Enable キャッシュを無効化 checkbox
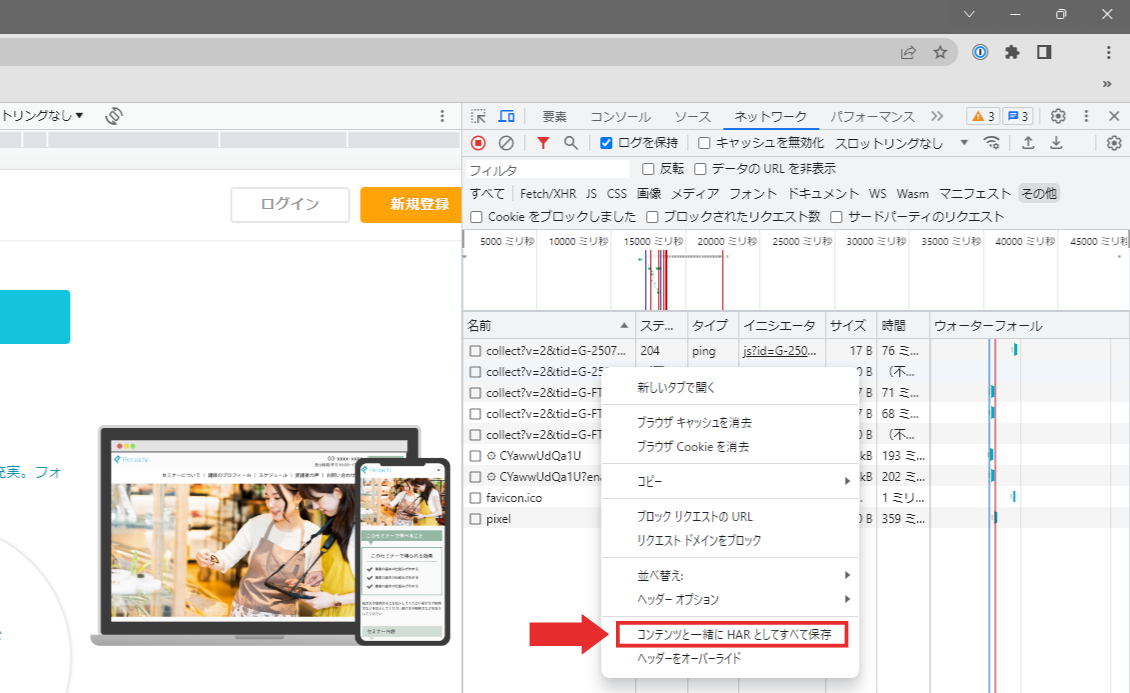 704,143
